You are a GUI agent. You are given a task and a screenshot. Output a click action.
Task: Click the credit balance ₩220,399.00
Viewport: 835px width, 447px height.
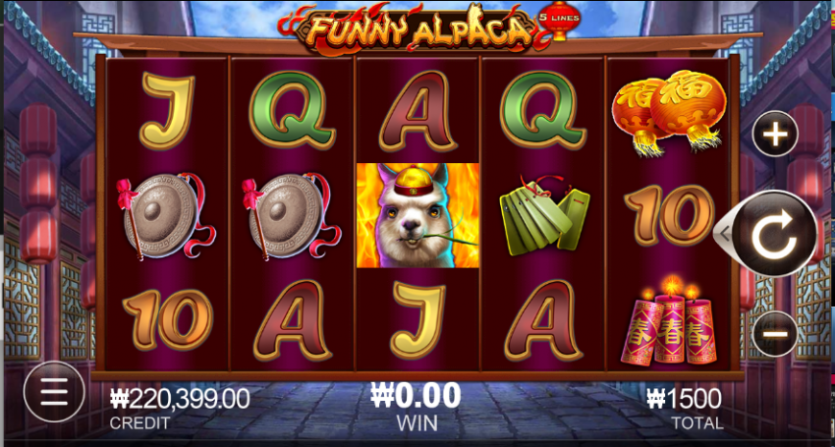[180, 398]
